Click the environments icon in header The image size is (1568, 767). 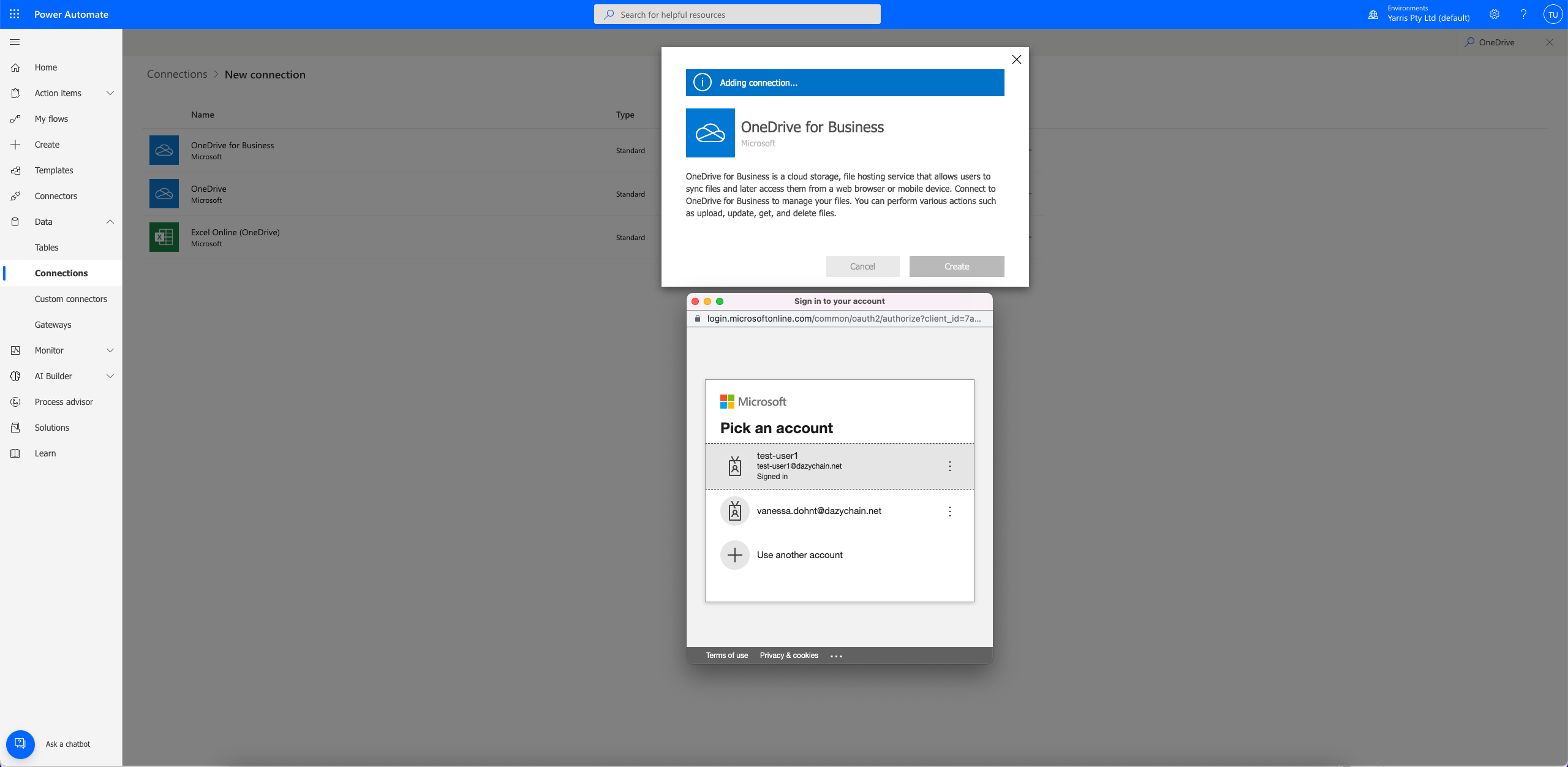tap(1373, 15)
